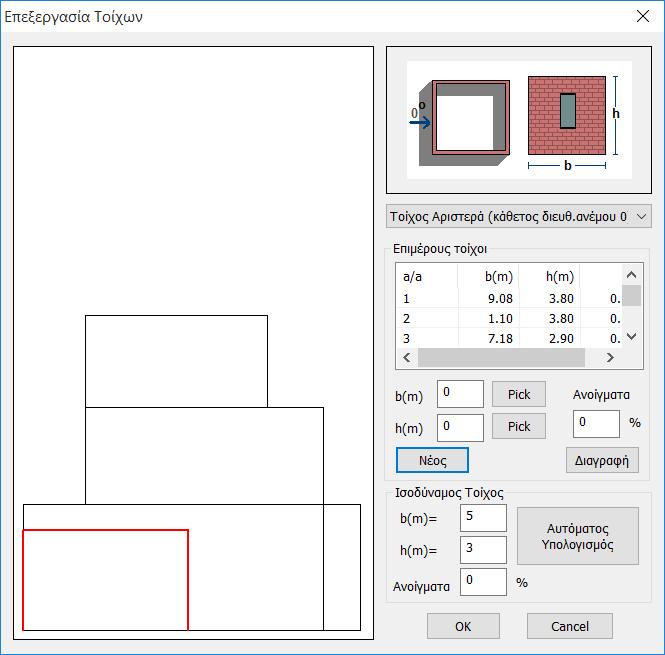Click Αυτόματος Υπολογισμός button
This screenshot has height=655, width=665.
click(578, 536)
